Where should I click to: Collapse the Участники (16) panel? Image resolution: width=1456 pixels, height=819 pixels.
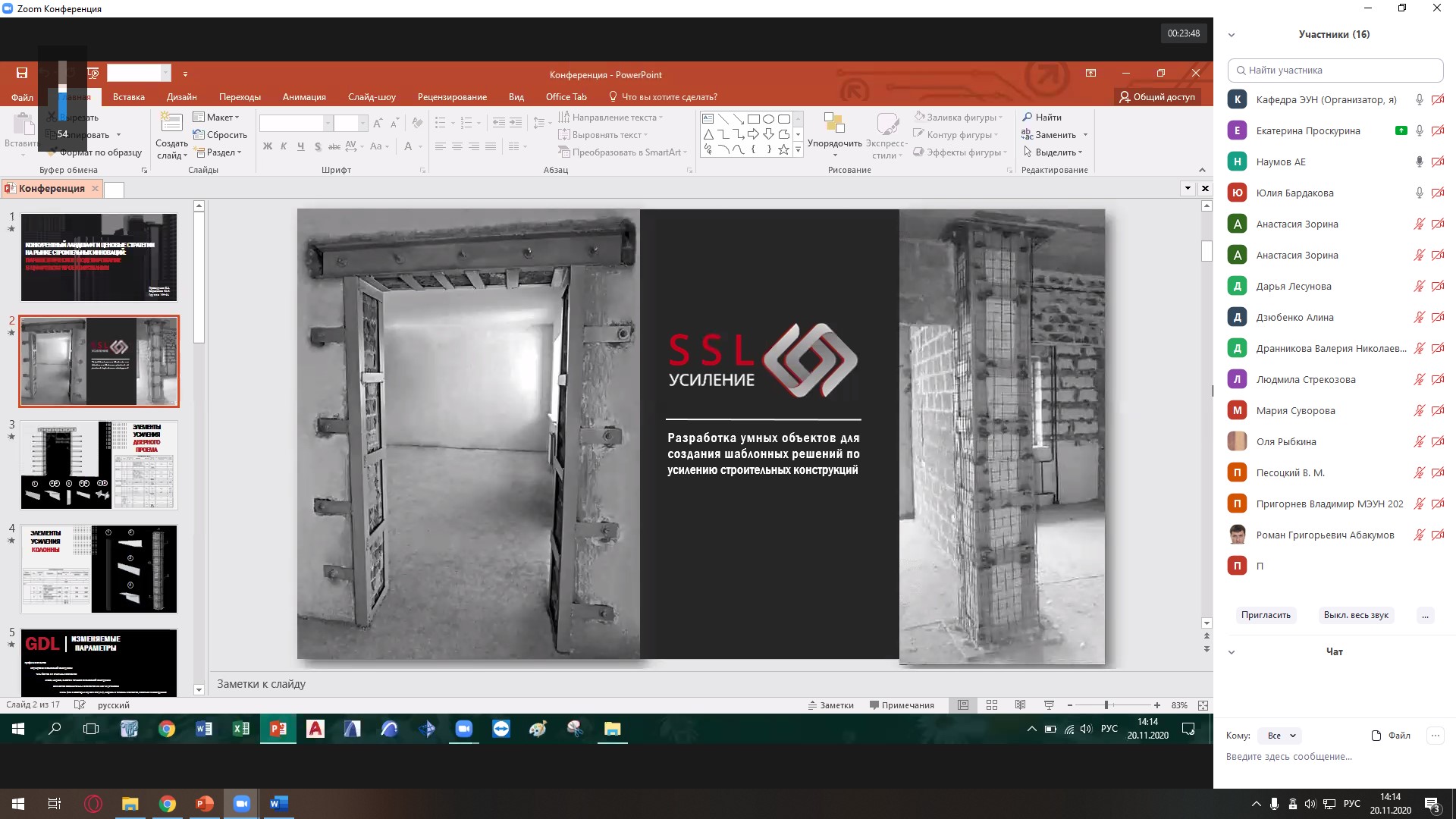click(1232, 35)
